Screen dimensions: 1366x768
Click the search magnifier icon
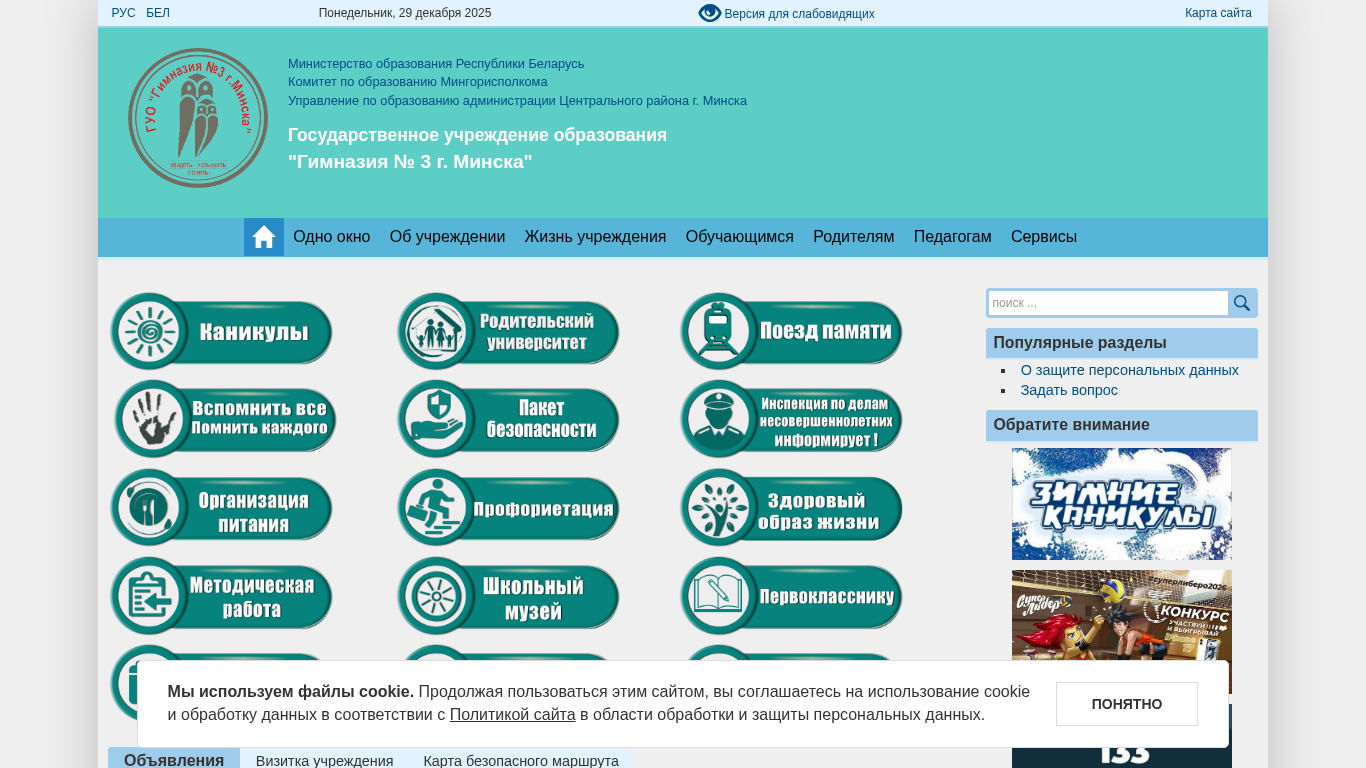pos(1242,303)
